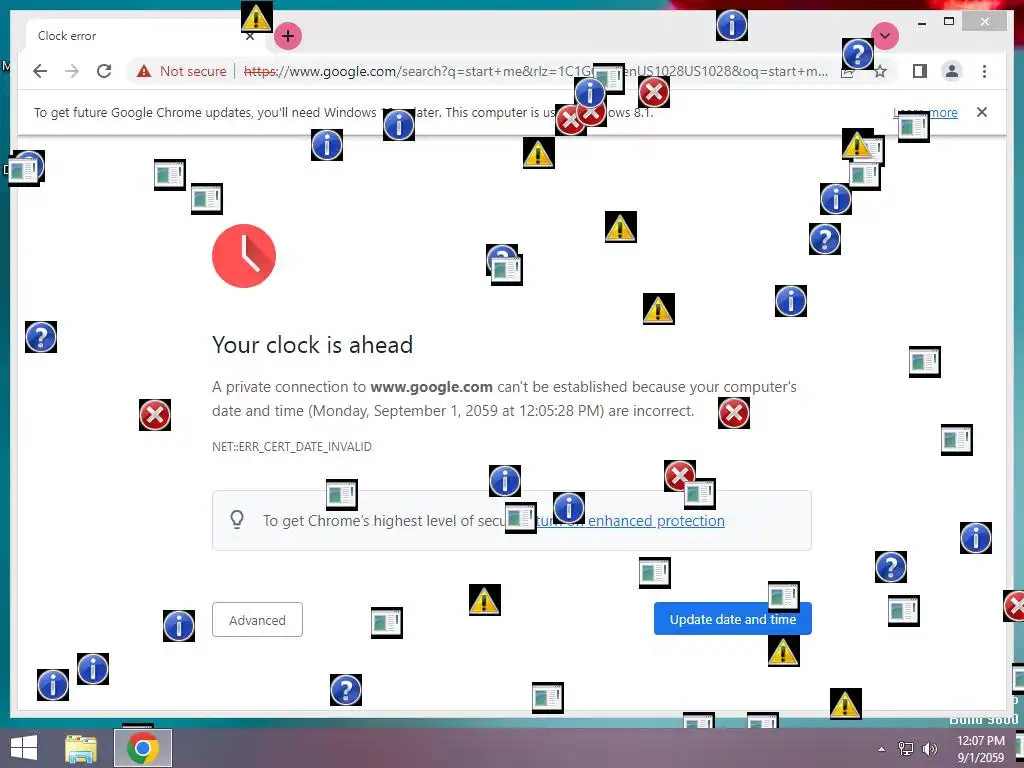Image resolution: width=1024 pixels, height=768 pixels.
Task: Bookmark this page with the star icon
Action: click(x=880, y=71)
